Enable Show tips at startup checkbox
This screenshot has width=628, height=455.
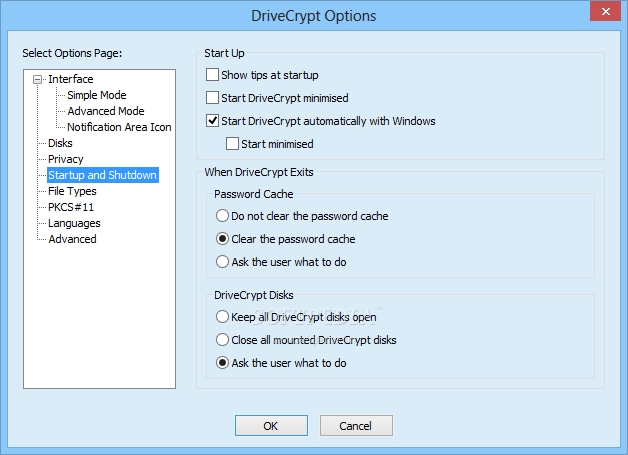212,75
